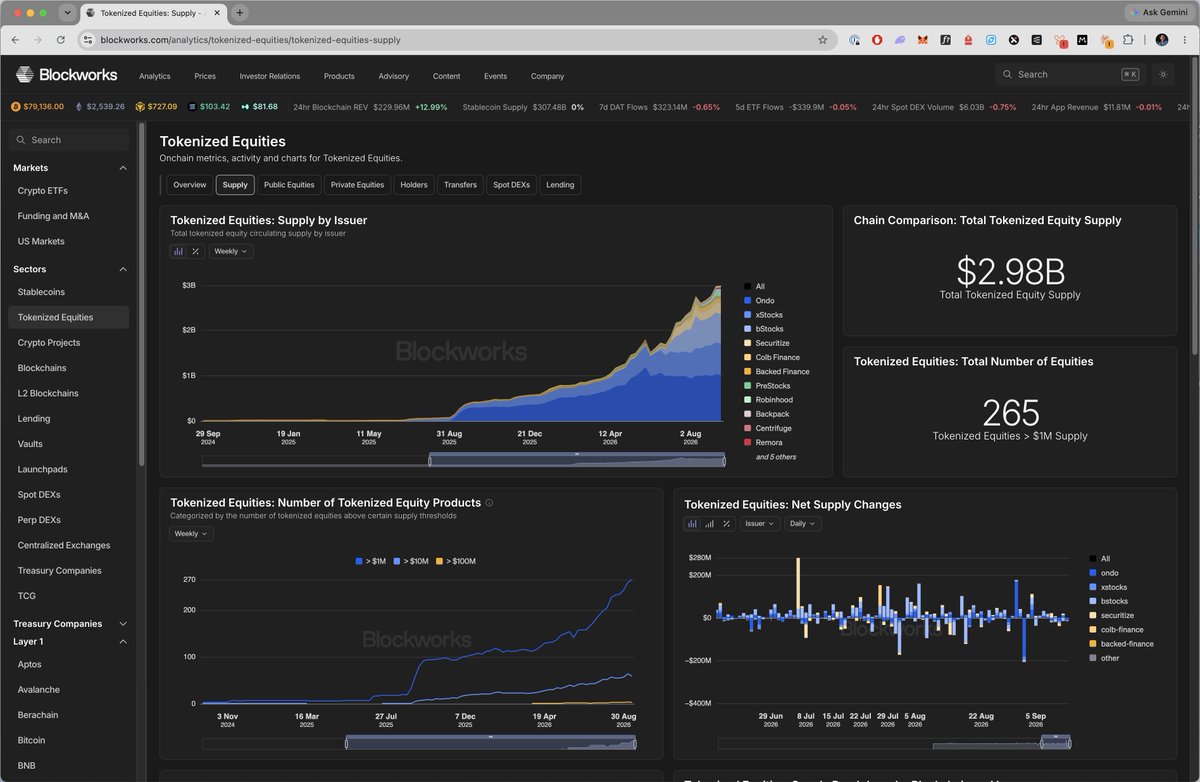Click range slider under Net Supply Changes chart
The height and width of the screenshot is (782, 1200).
(x=1055, y=743)
